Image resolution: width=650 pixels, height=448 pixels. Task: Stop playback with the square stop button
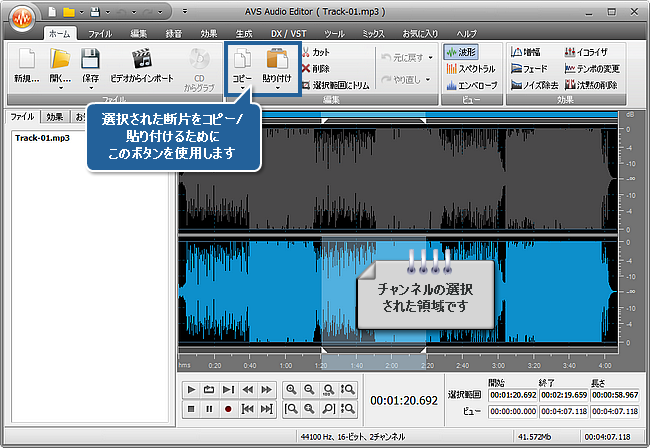[191, 409]
